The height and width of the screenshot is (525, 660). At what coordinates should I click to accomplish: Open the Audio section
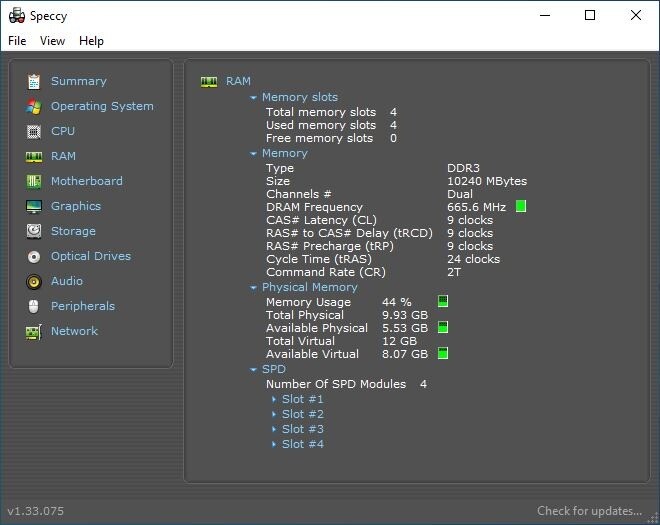67,281
